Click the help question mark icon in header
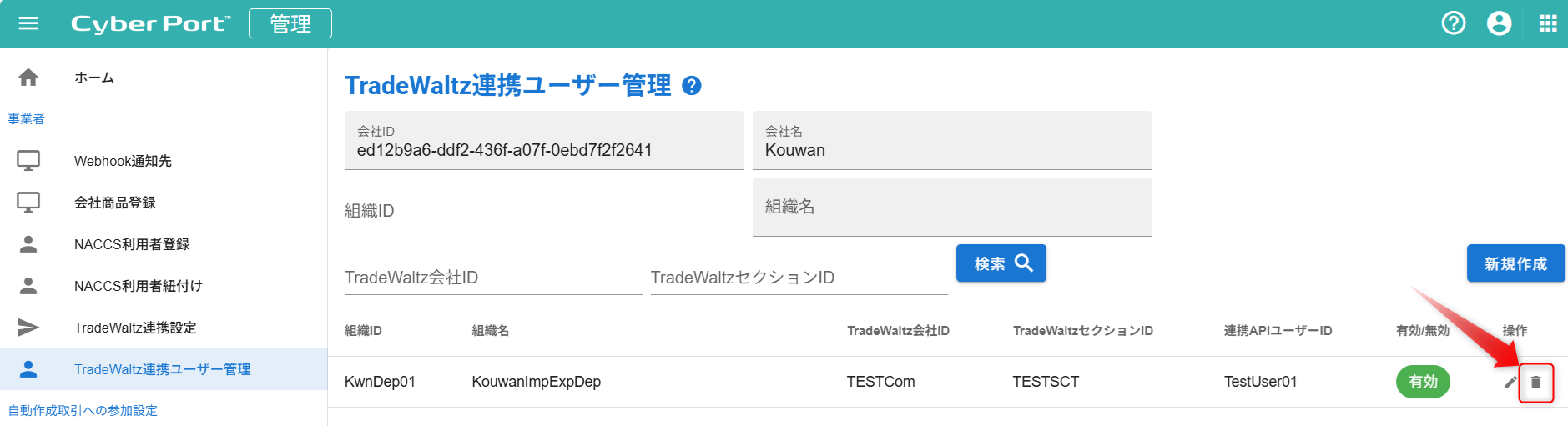This screenshot has height=426, width=1568. [x=1453, y=23]
